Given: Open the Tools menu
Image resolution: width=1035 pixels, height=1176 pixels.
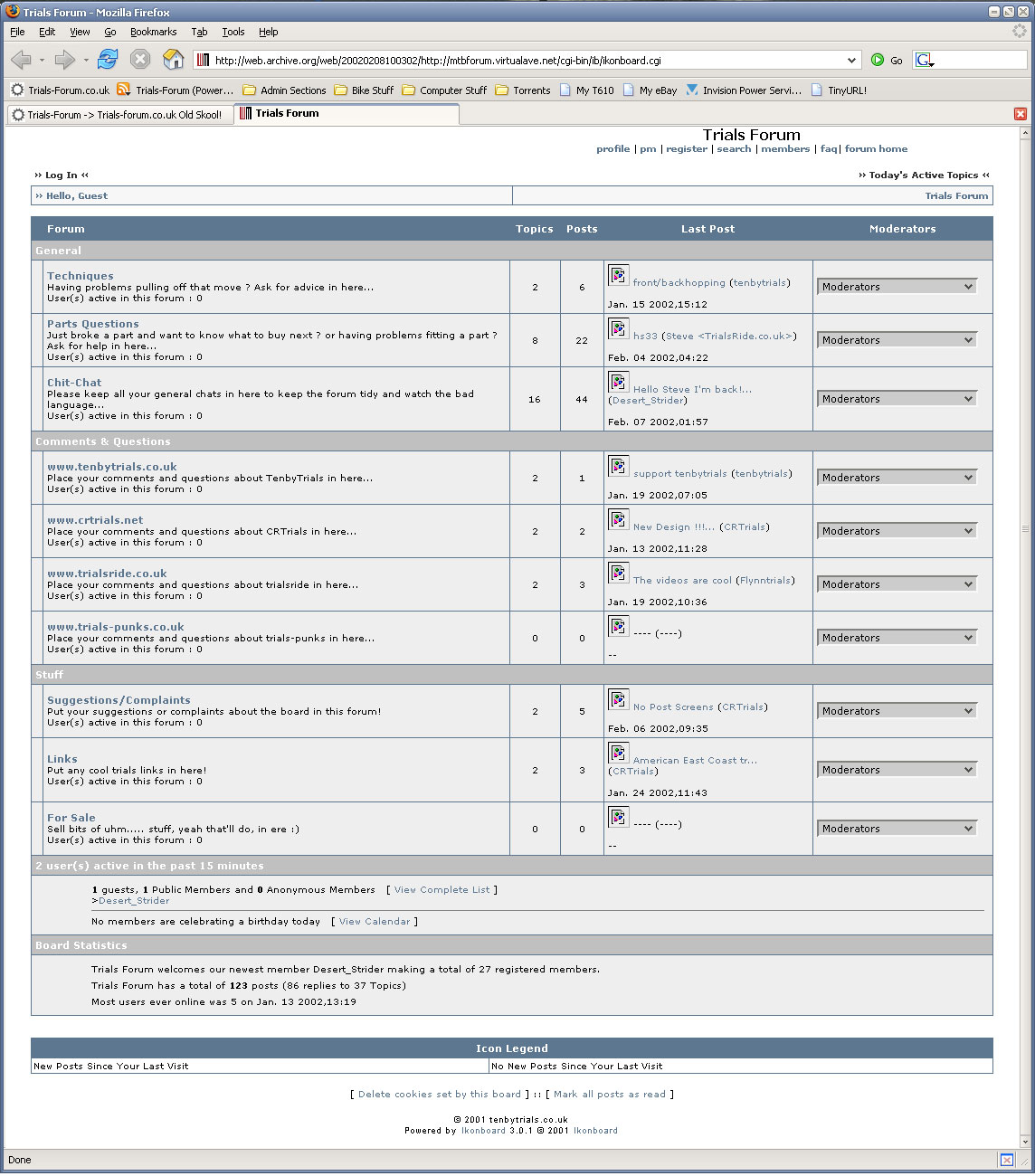Looking at the screenshot, I should click(233, 32).
